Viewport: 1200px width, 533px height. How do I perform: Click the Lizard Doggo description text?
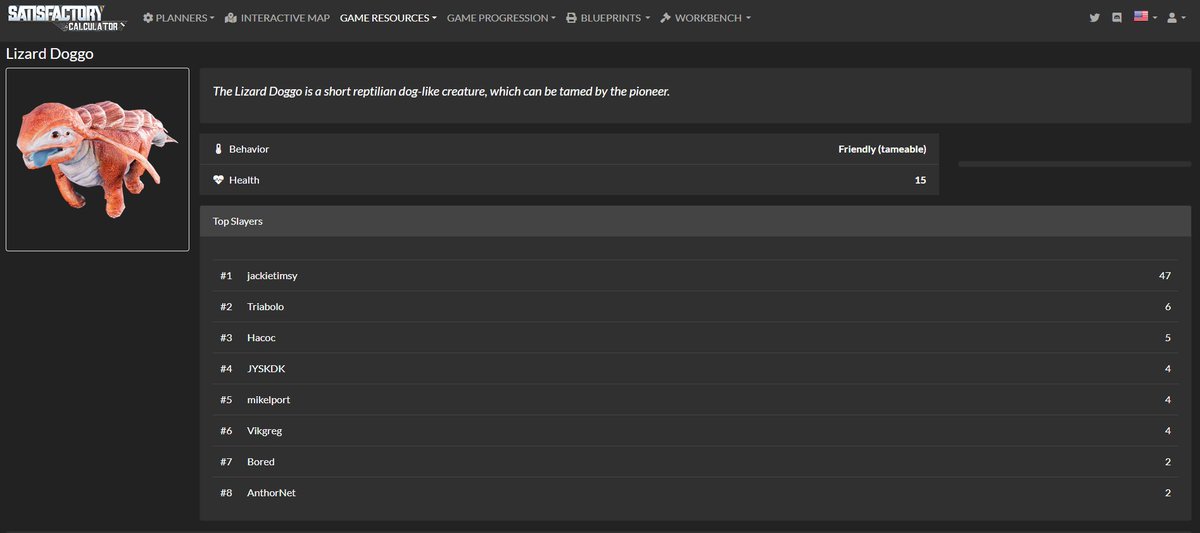(441, 91)
